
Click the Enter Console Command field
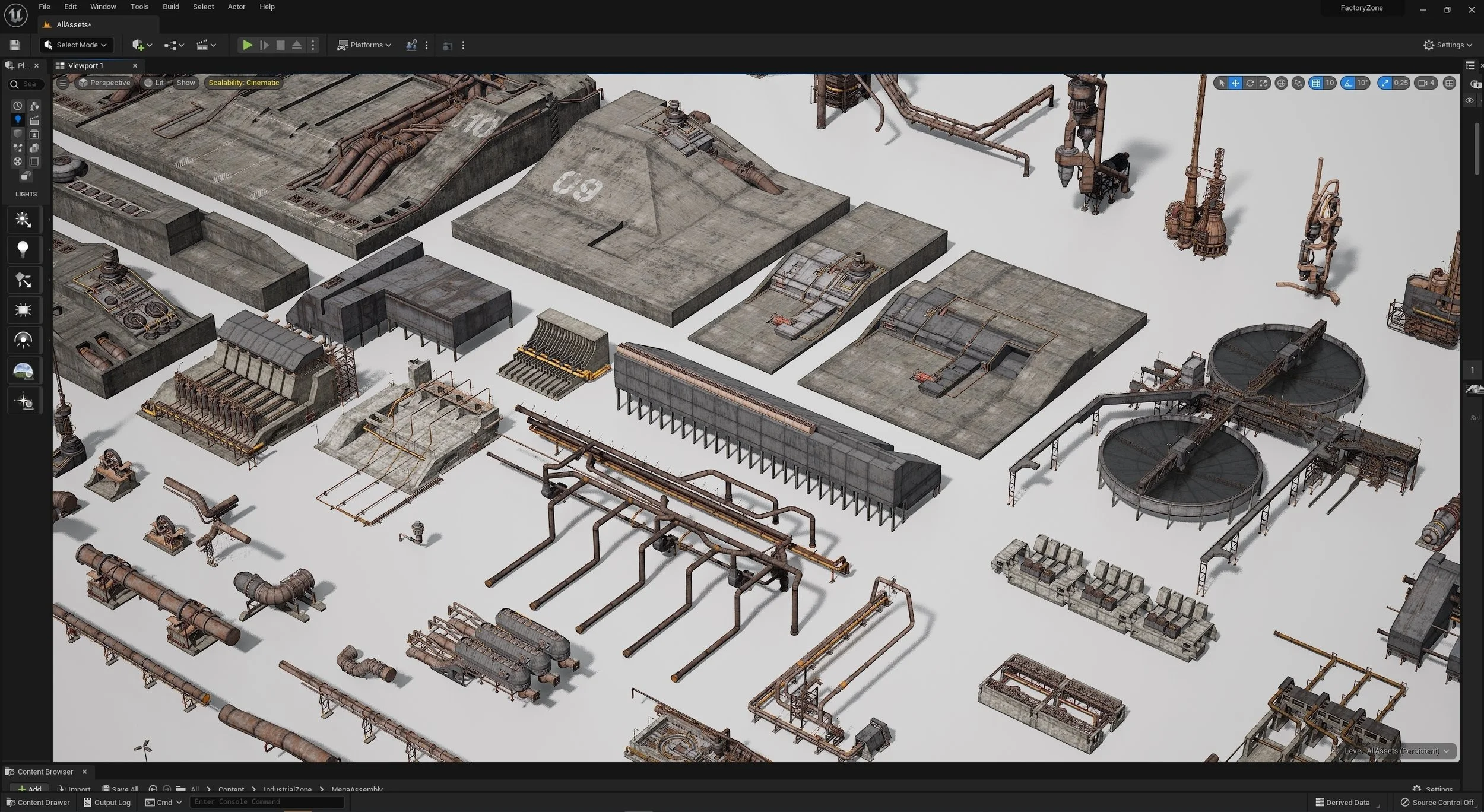coord(267,802)
